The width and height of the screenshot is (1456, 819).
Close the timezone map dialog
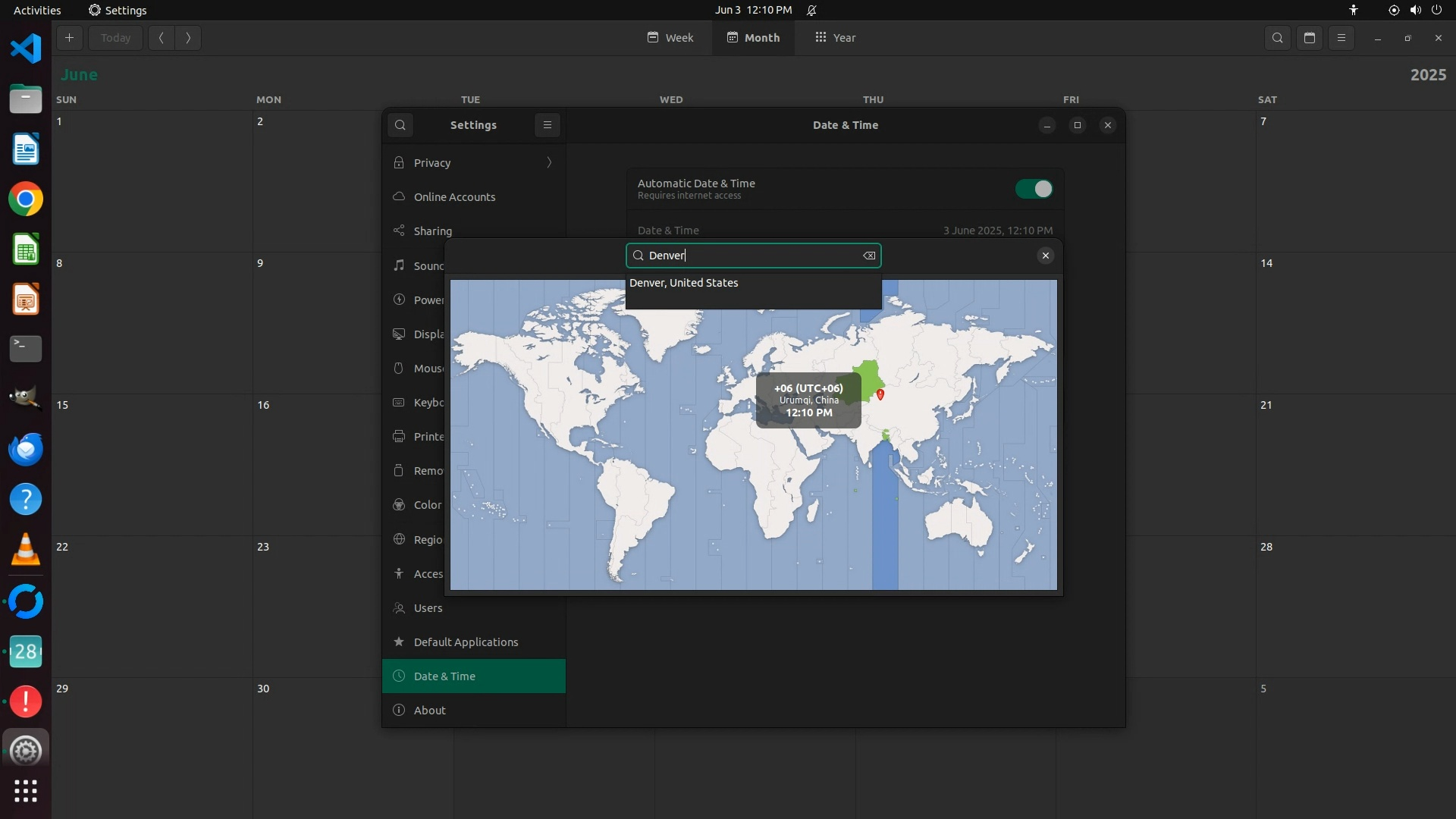click(x=1045, y=256)
